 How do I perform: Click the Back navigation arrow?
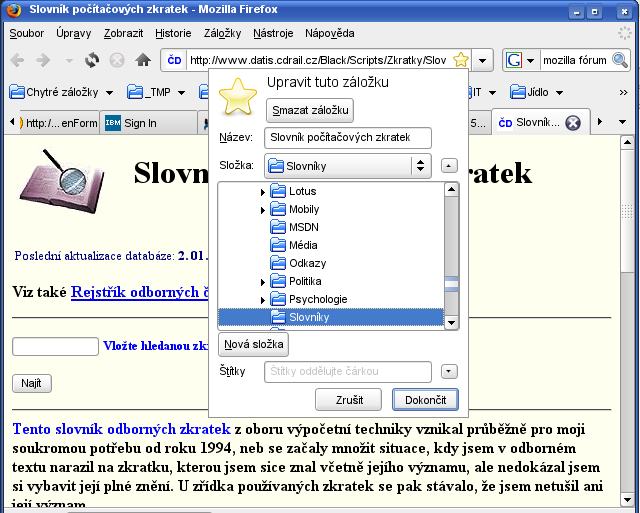17,60
